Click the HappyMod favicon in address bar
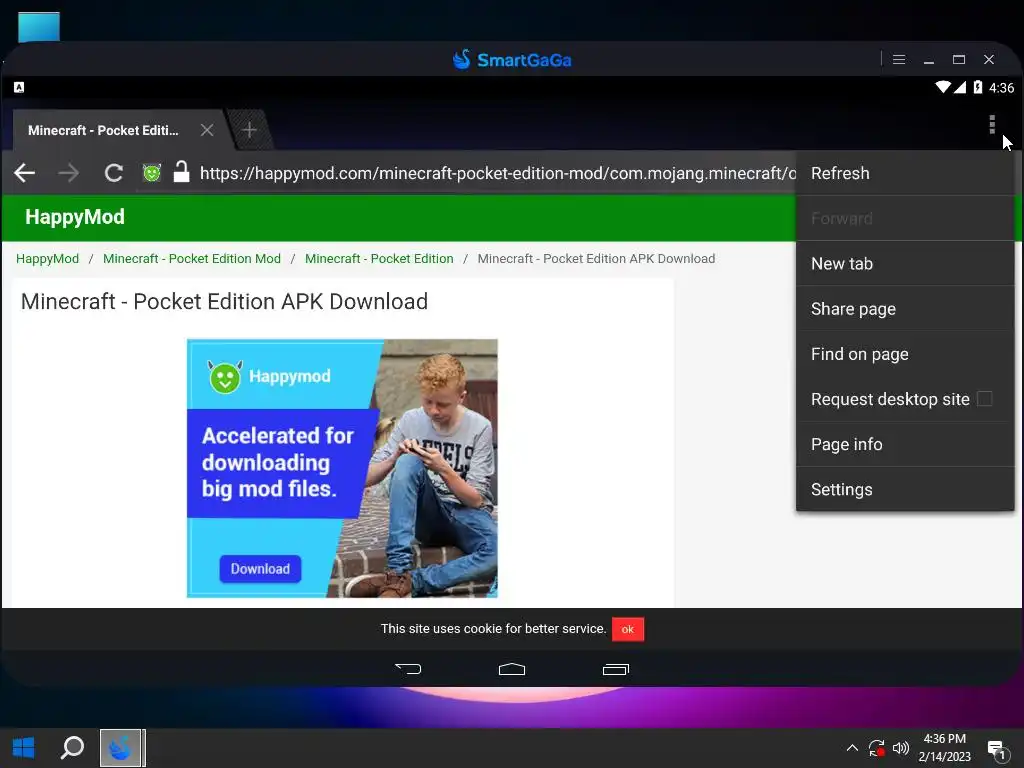 pyautogui.click(x=152, y=173)
